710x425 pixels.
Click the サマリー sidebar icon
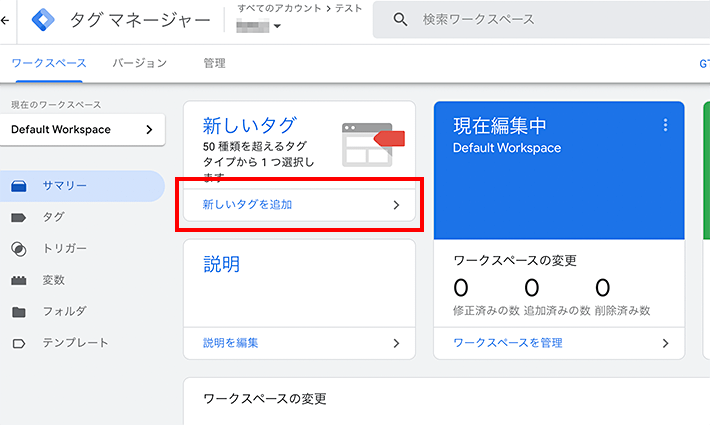[x=19, y=186]
